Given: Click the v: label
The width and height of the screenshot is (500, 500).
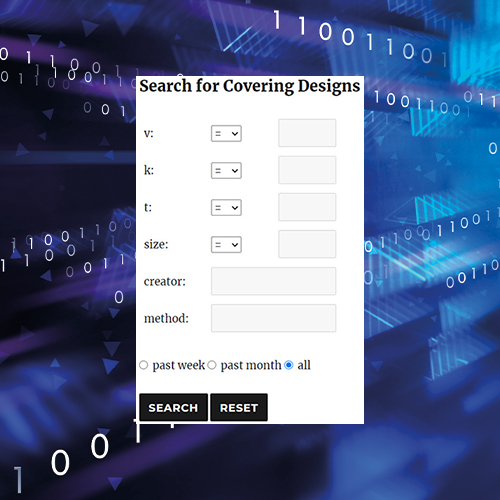Looking at the screenshot, I should pos(148,133).
